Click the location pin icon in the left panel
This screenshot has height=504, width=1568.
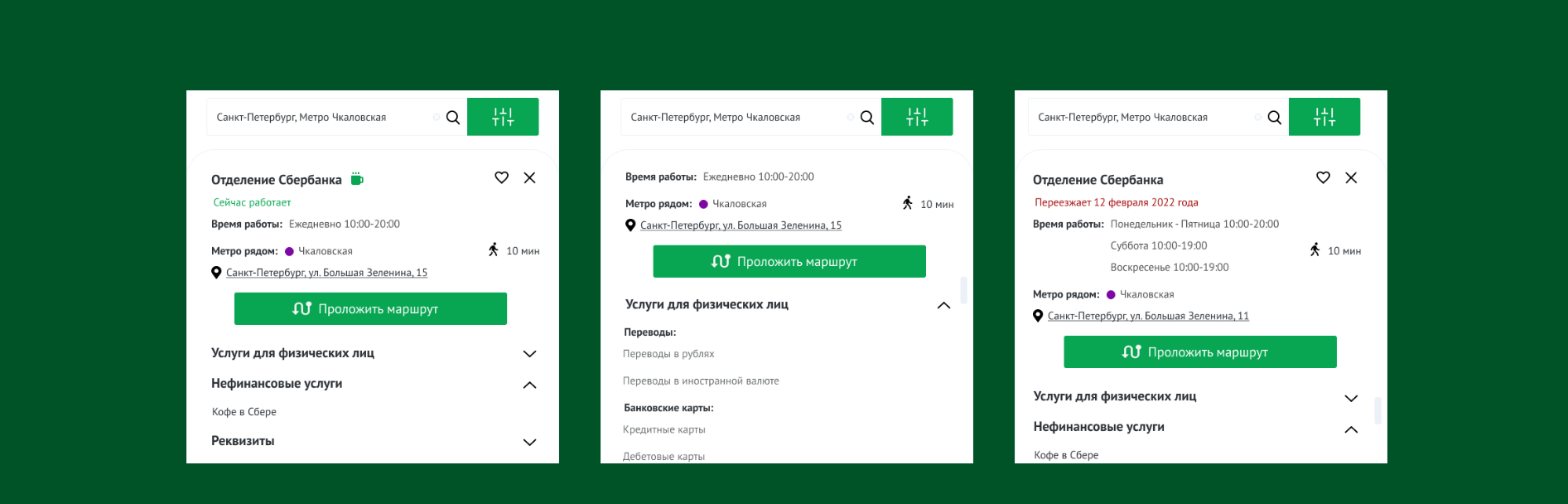[x=216, y=273]
